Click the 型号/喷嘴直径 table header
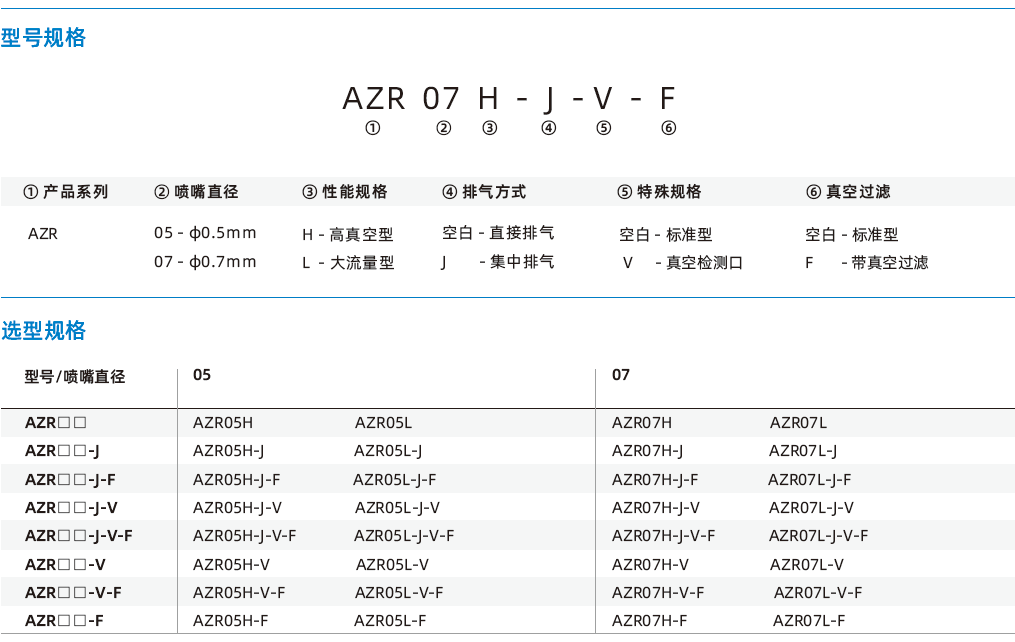Viewport: 1015px width, 642px height. (75, 377)
